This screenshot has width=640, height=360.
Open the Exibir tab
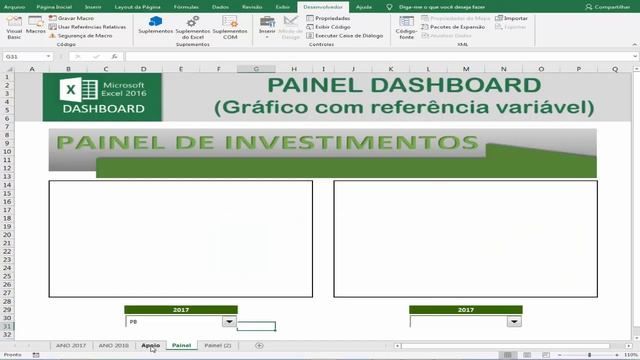[282, 7]
